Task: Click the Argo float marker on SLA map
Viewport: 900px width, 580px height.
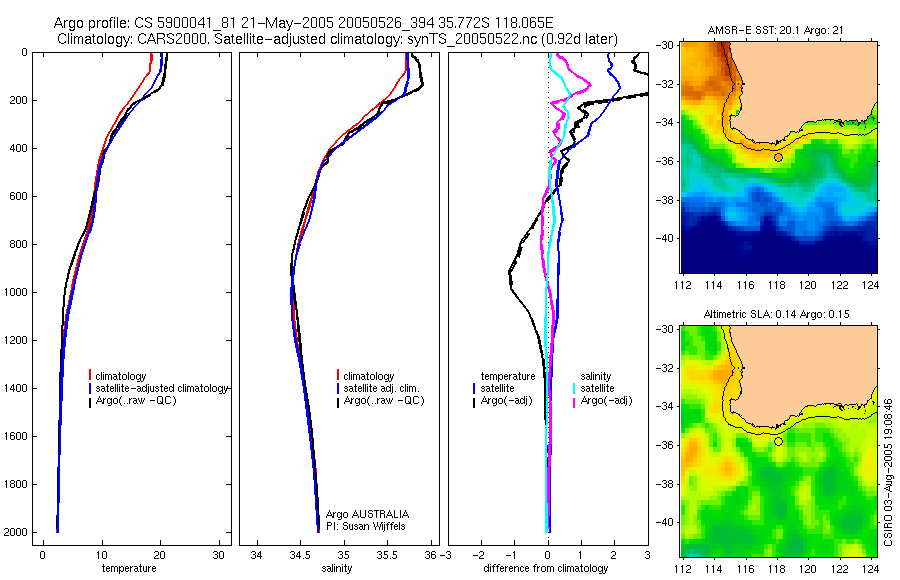Action: [778, 442]
